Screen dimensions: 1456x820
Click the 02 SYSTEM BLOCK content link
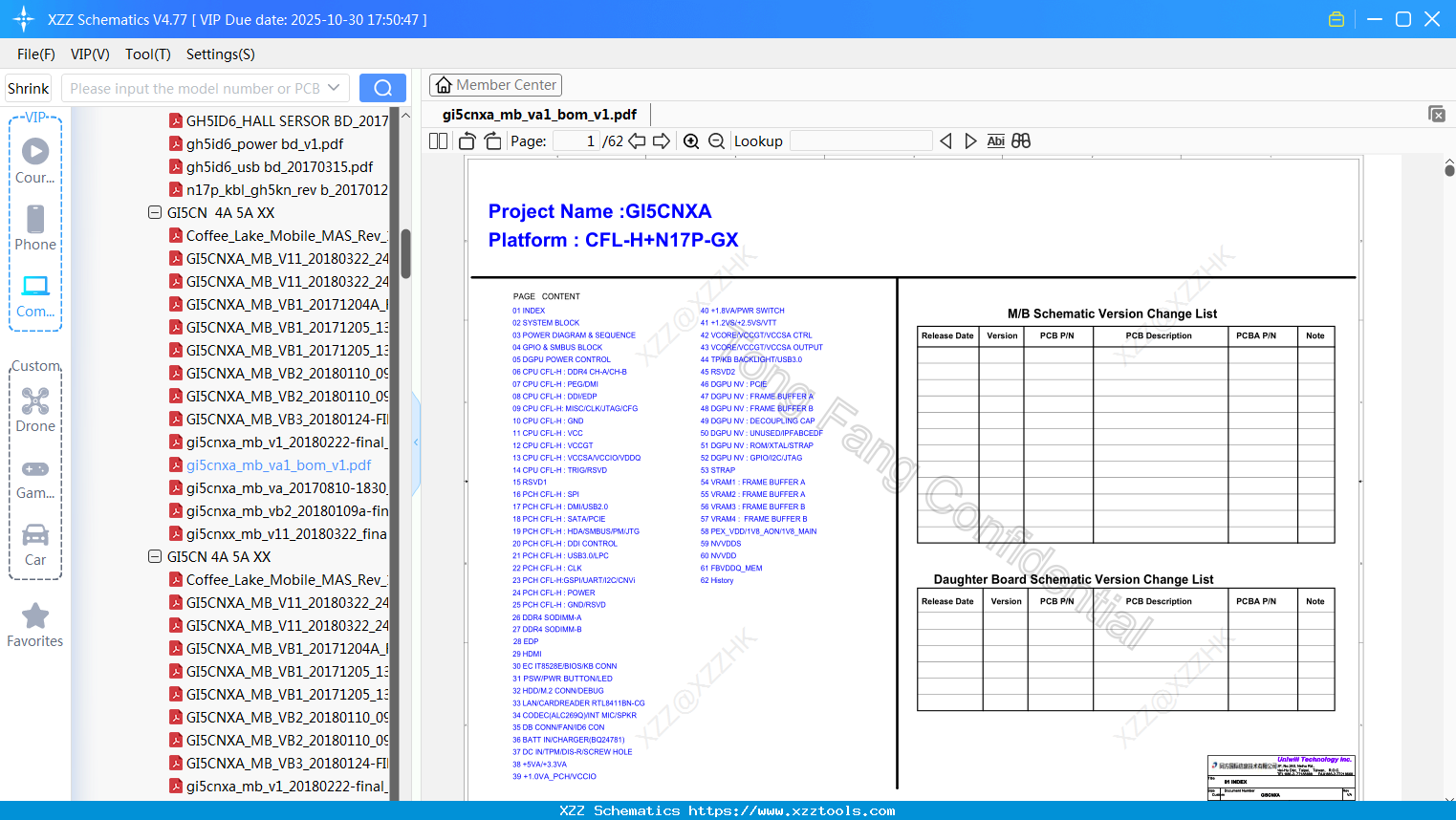[546, 323]
